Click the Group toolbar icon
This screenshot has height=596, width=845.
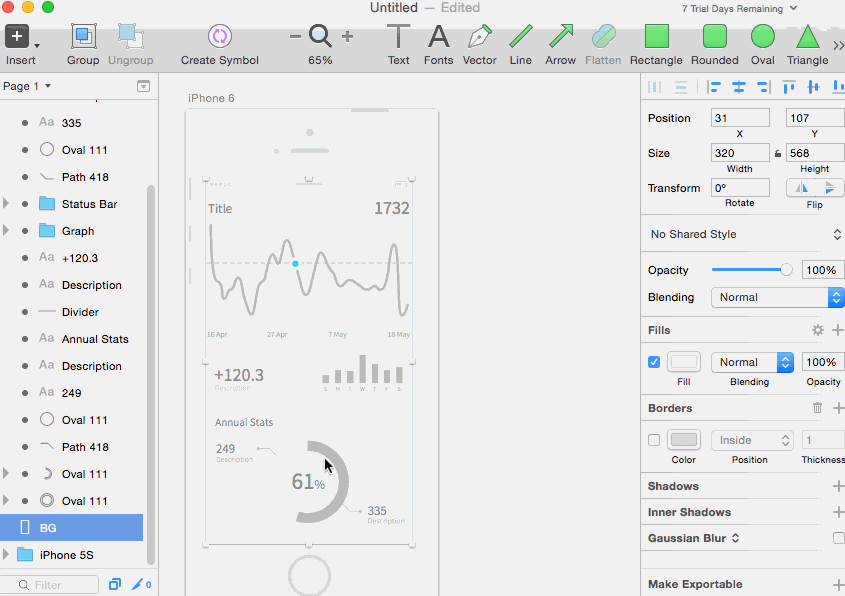tap(83, 37)
